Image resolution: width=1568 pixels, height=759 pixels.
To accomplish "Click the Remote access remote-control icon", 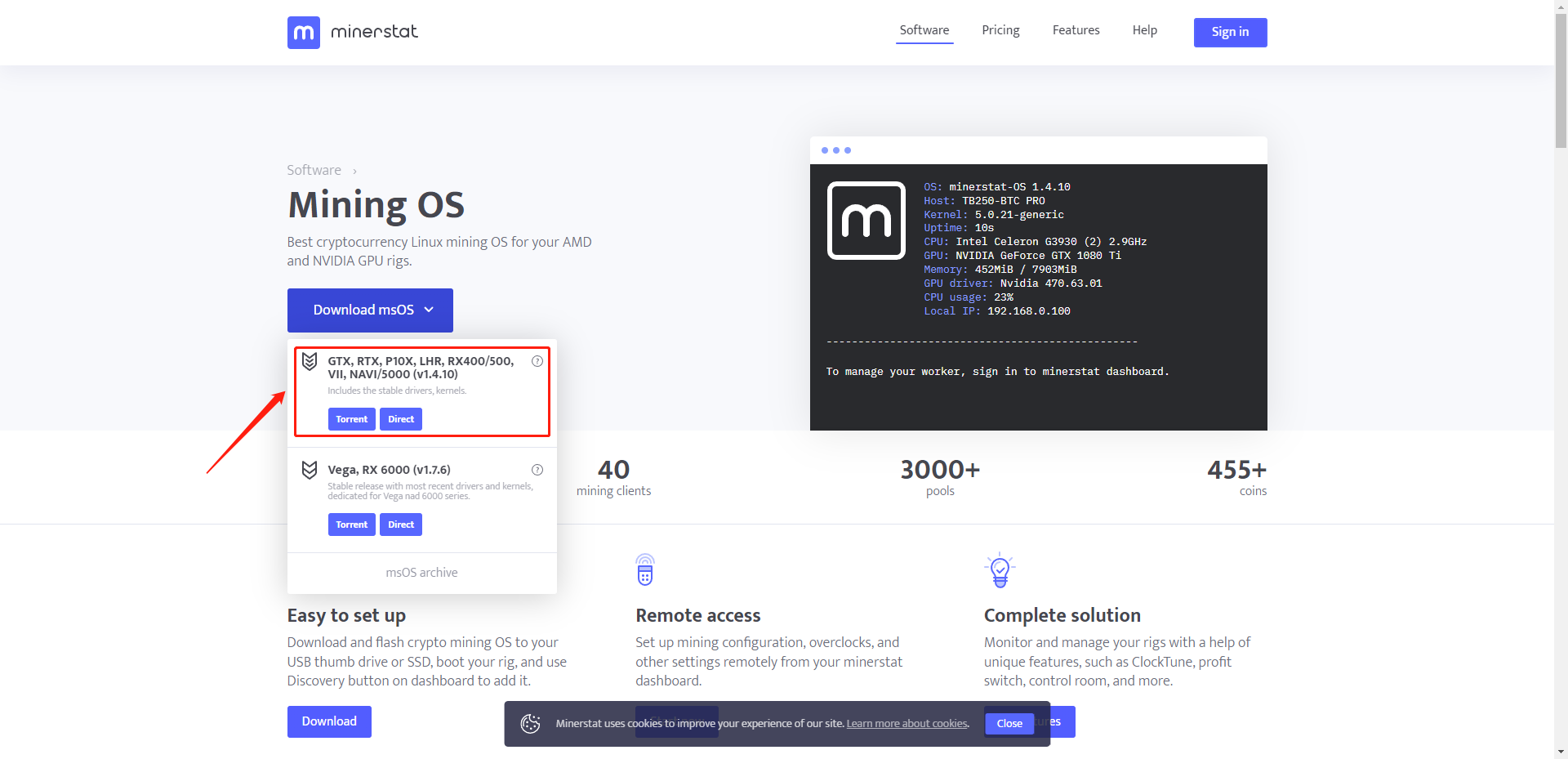I will (645, 569).
